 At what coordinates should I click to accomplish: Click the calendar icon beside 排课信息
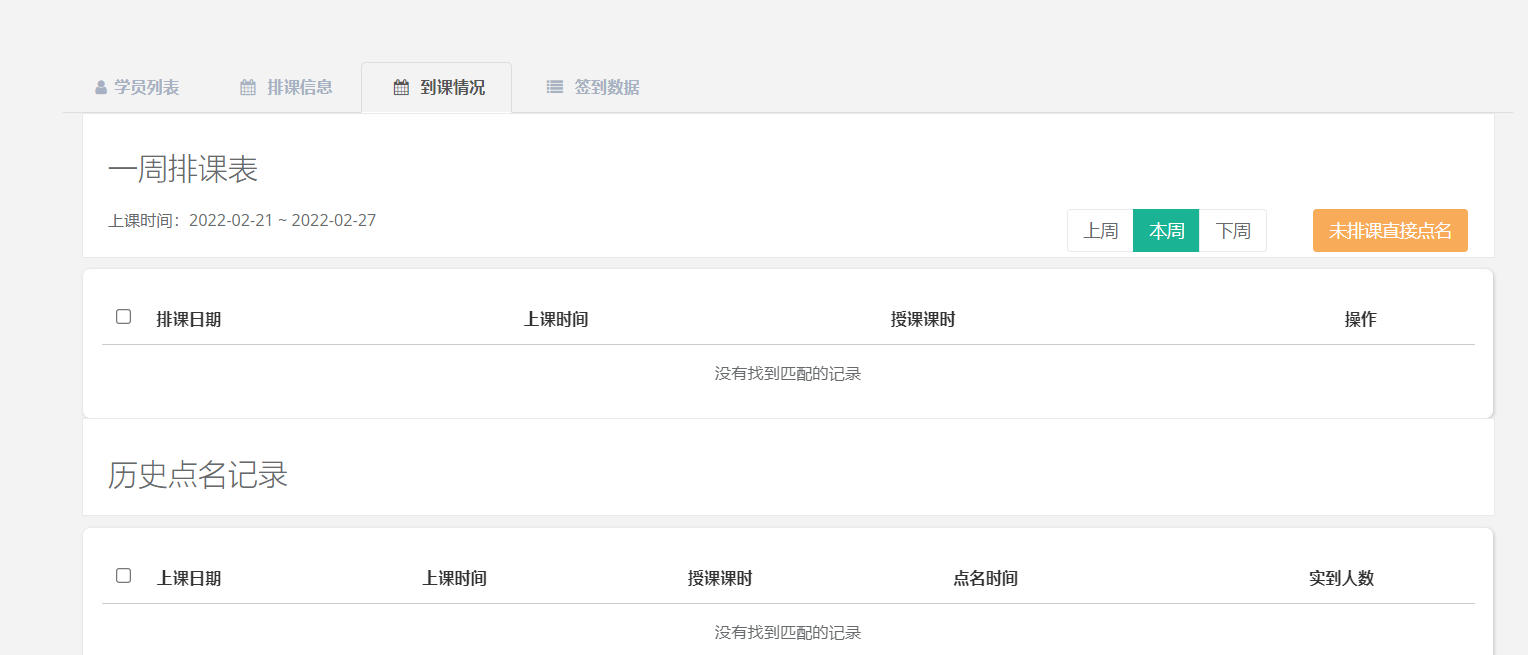tap(248, 88)
